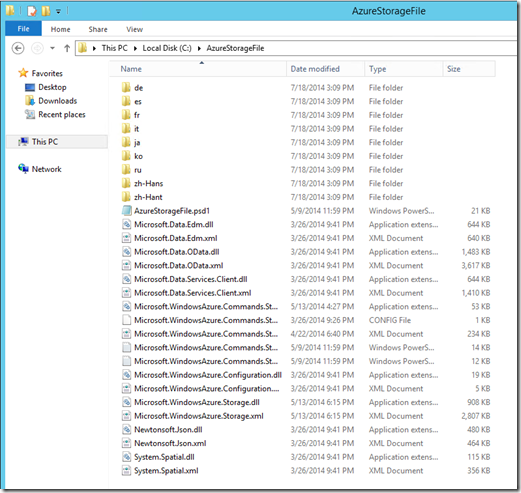
Task: Open the File ribbon tab
Action: click(23, 29)
